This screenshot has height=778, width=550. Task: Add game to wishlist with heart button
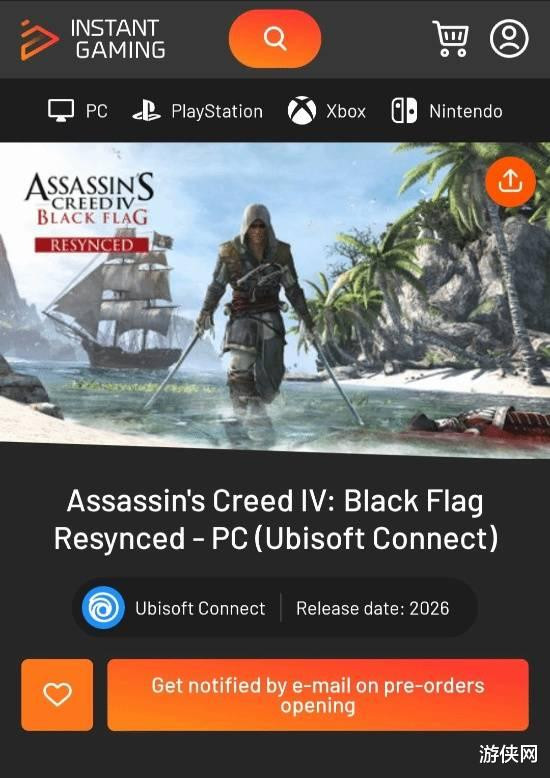(57, 695)
